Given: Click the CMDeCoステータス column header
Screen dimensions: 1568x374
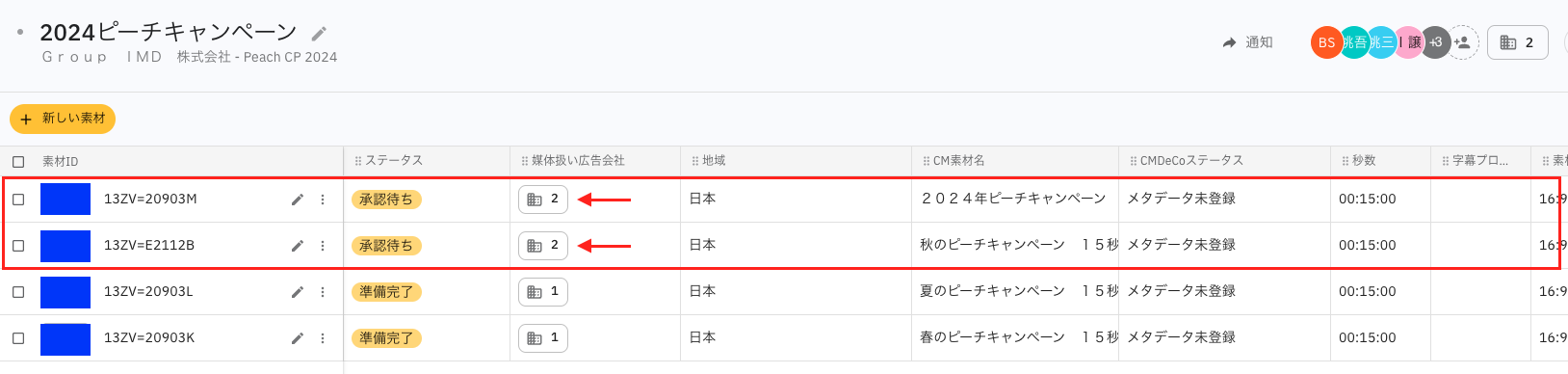Looking at the screenshot, I should pyautogui.click(x=1191, y=161).
